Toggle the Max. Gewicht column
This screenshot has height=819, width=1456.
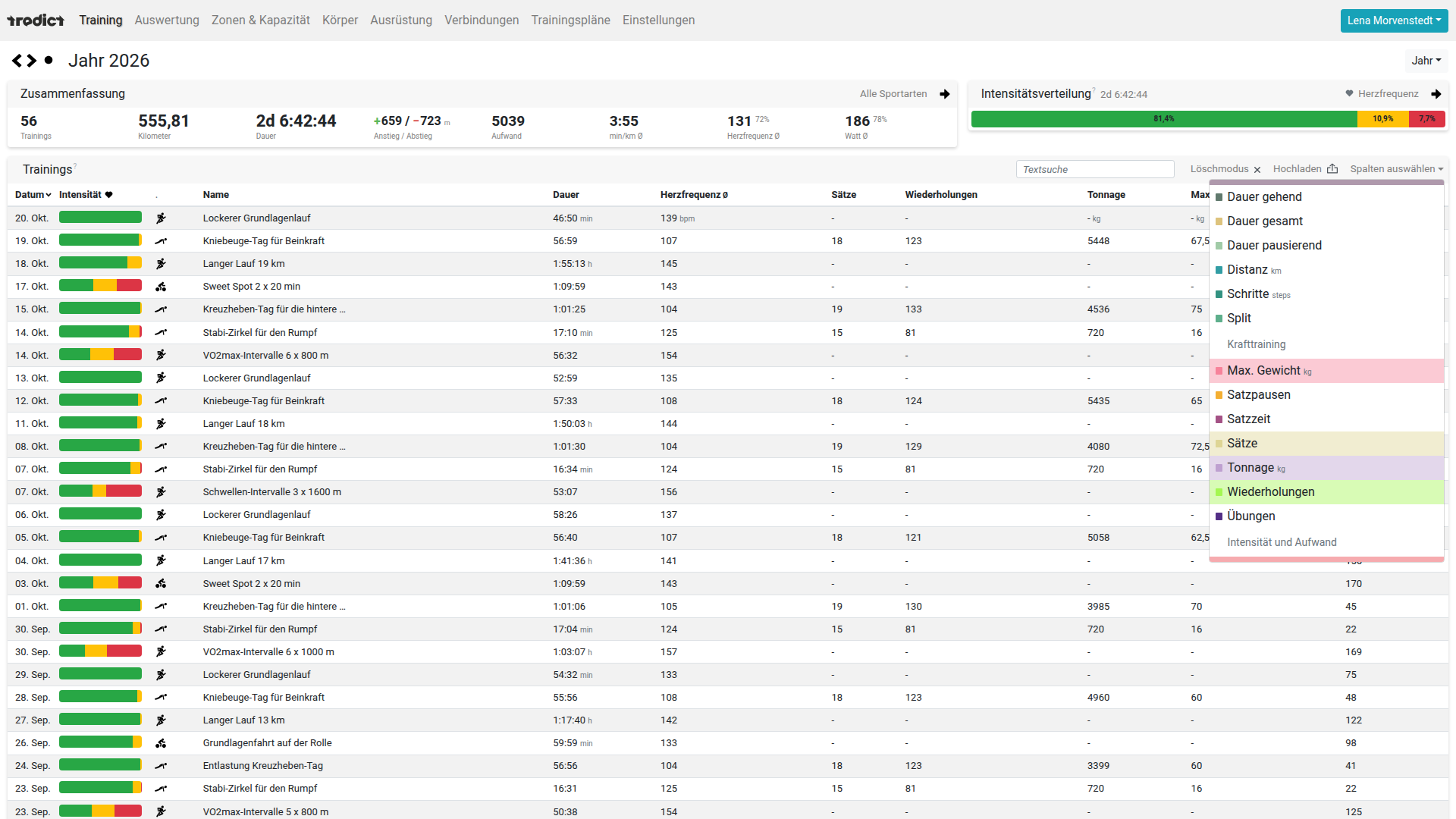pos(1326,371)
